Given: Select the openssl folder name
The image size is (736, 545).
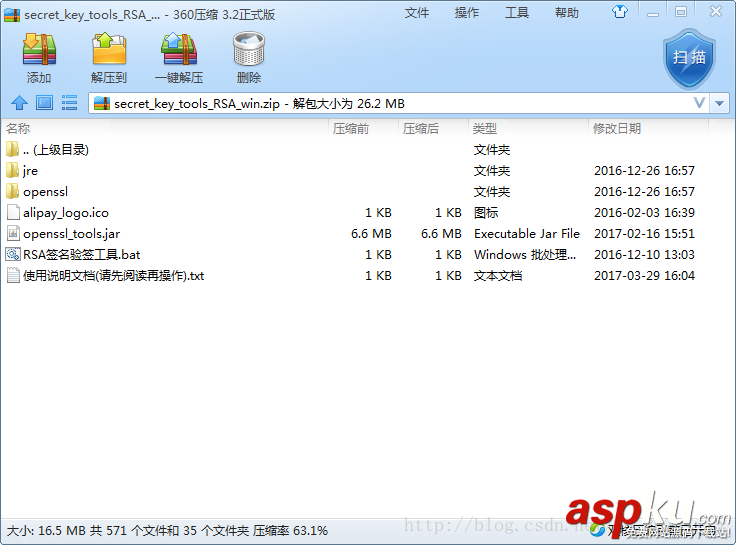Looking at the screenshot, I should tap(45, 192).
